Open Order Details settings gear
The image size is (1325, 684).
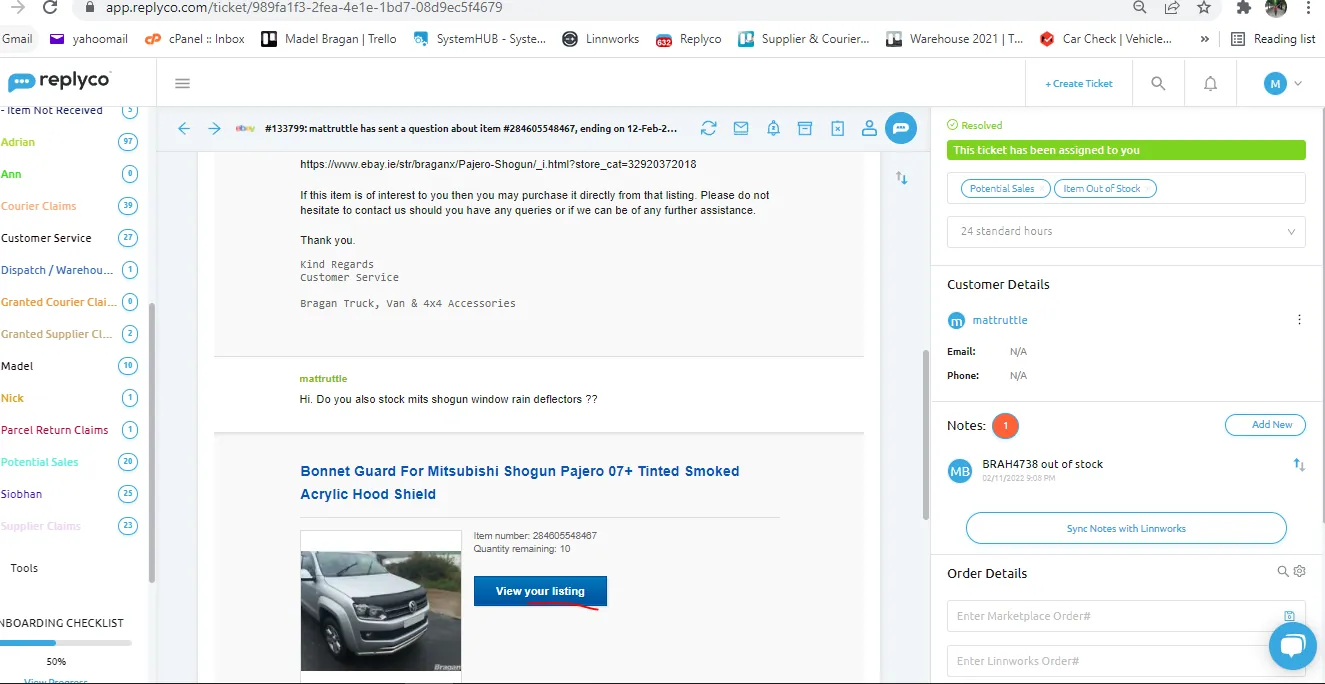[1300, 572]
